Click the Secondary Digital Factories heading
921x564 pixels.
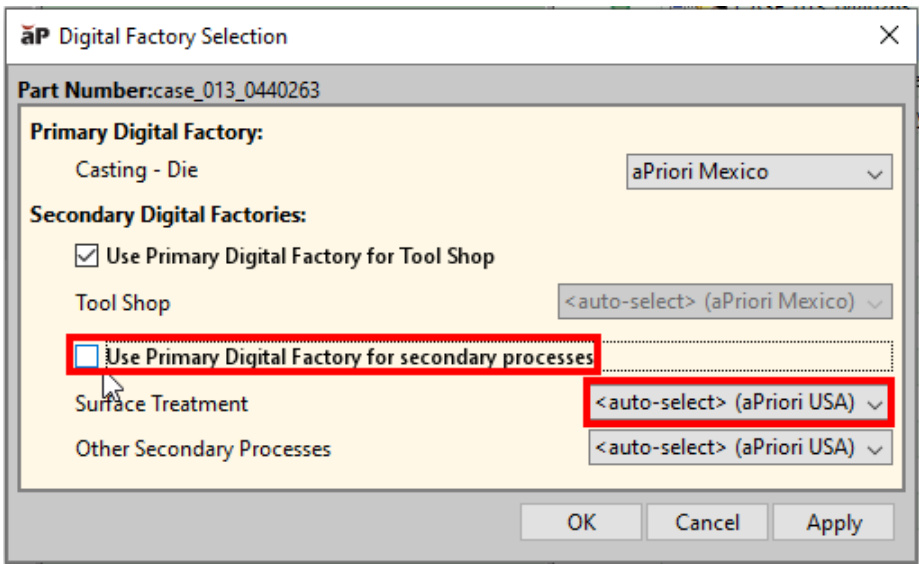point(168,215)
